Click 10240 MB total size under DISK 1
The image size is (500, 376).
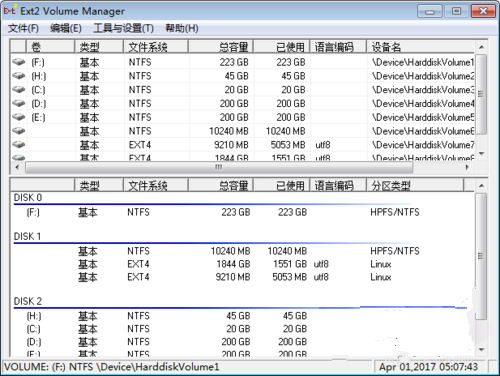(230, 251)
